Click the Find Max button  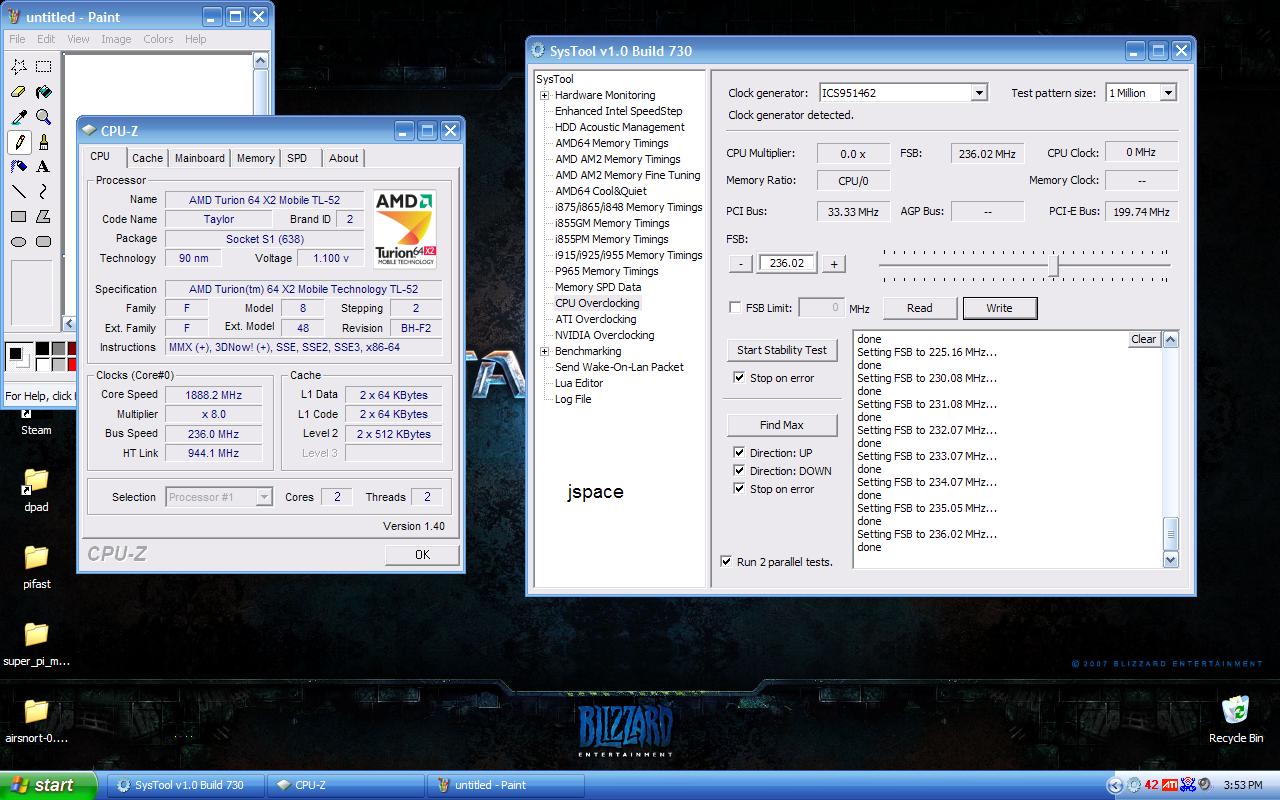coord(782,425)
